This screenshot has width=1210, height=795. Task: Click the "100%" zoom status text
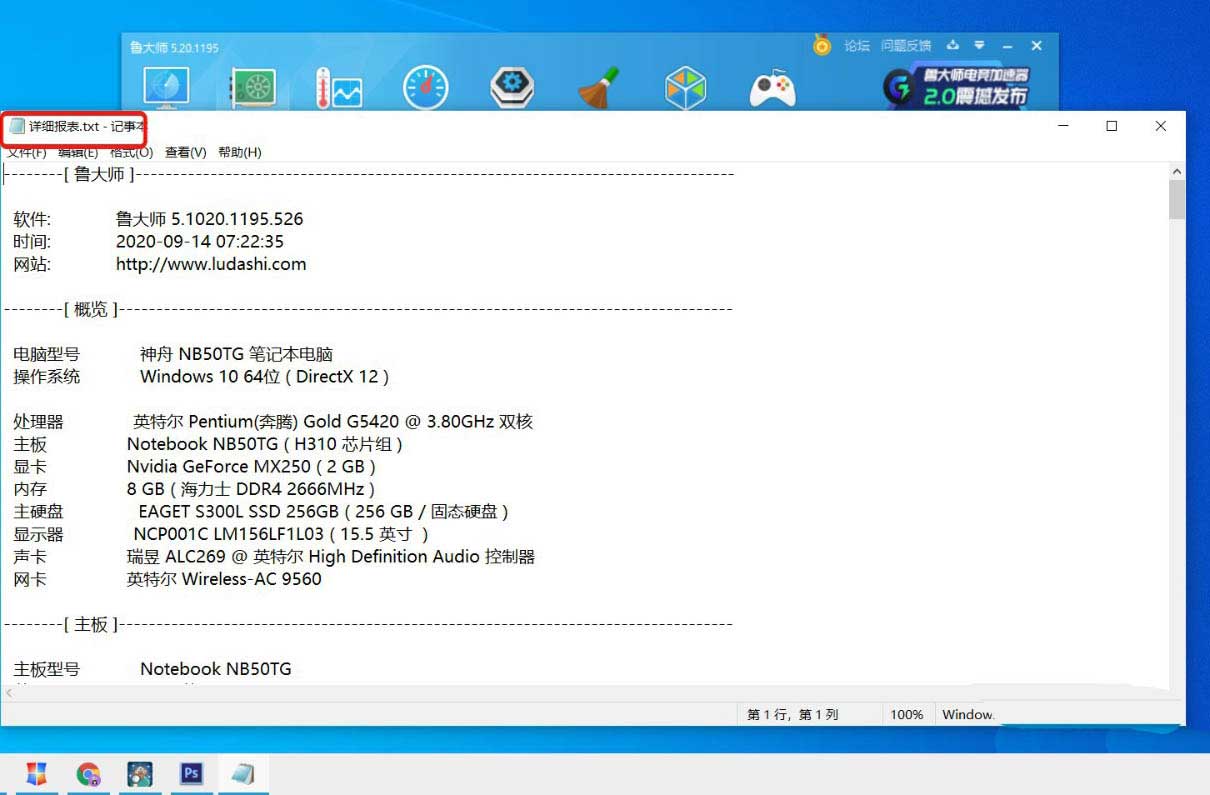click(907, 715)
